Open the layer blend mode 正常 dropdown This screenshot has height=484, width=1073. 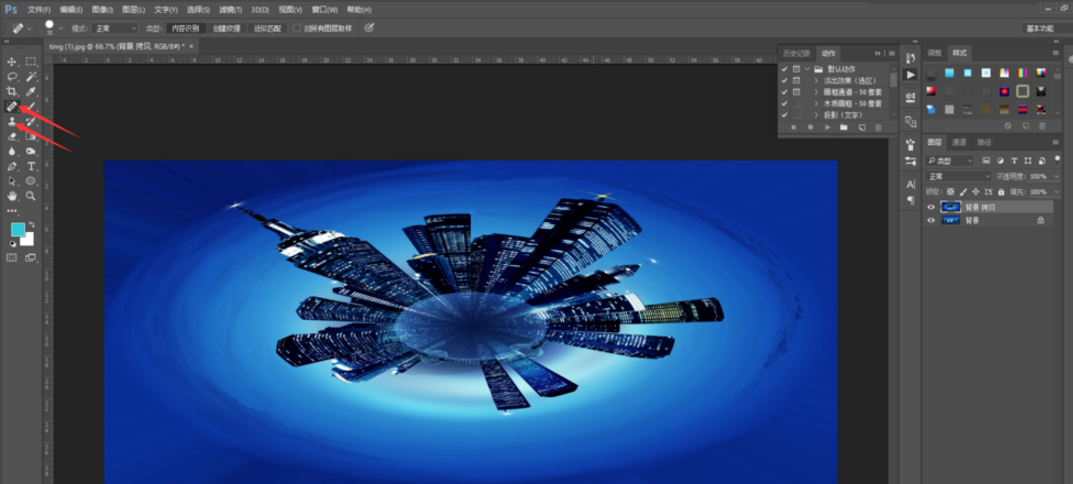[x=957, y=176]
